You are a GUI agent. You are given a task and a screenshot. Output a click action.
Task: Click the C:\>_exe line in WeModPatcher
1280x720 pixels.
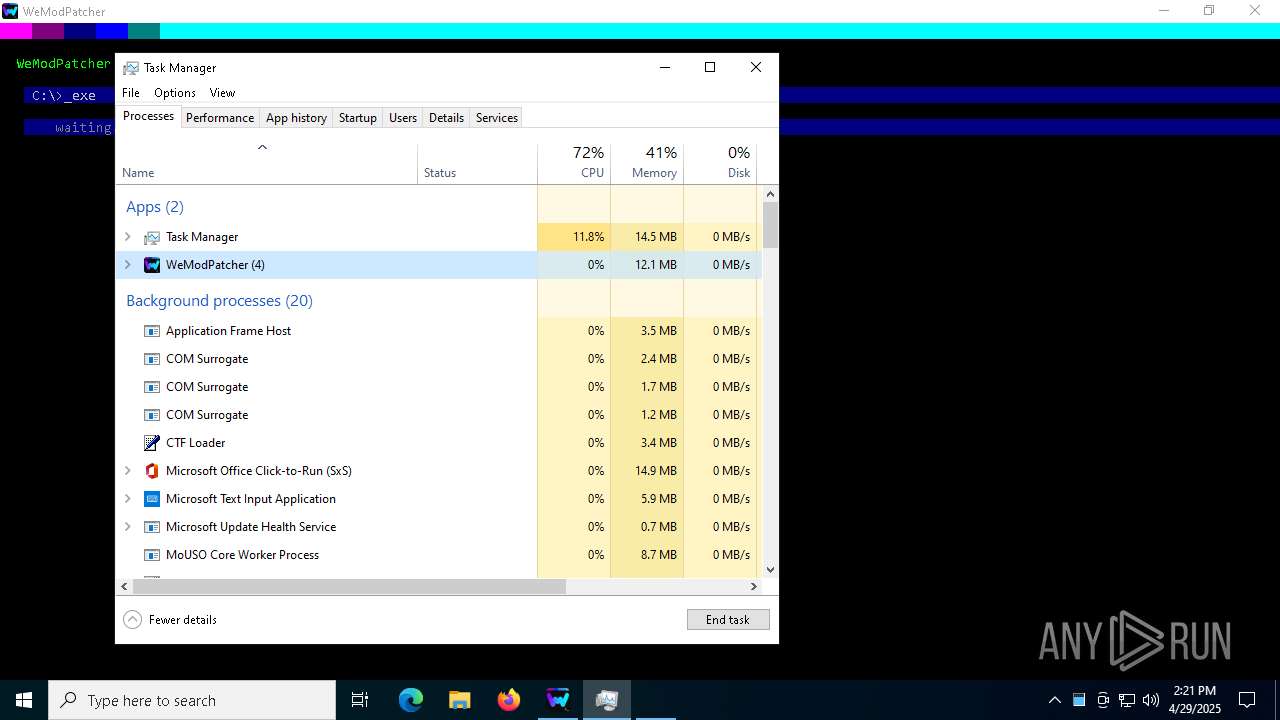64,96
